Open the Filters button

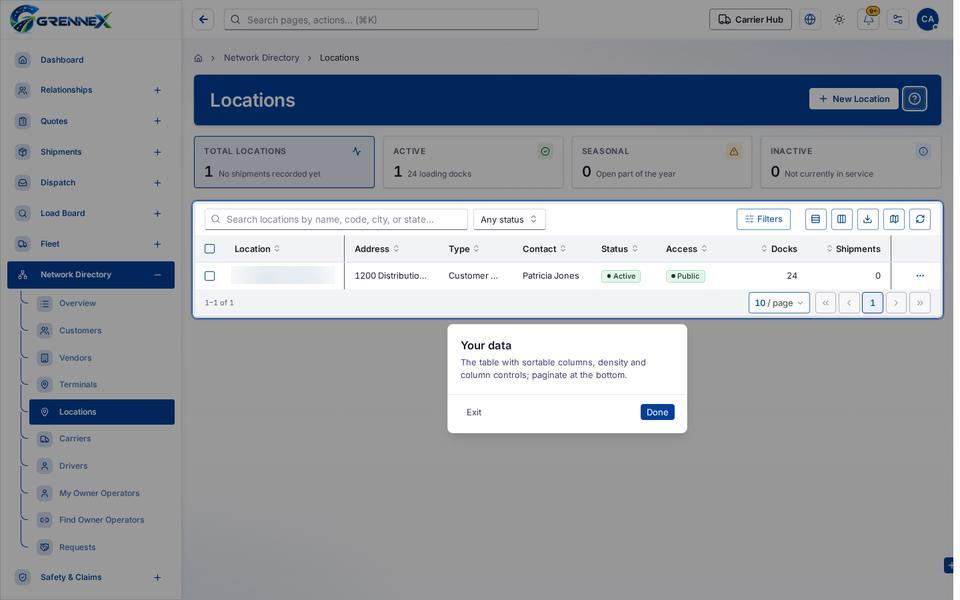pyautogui.click(x=763, y=219)
